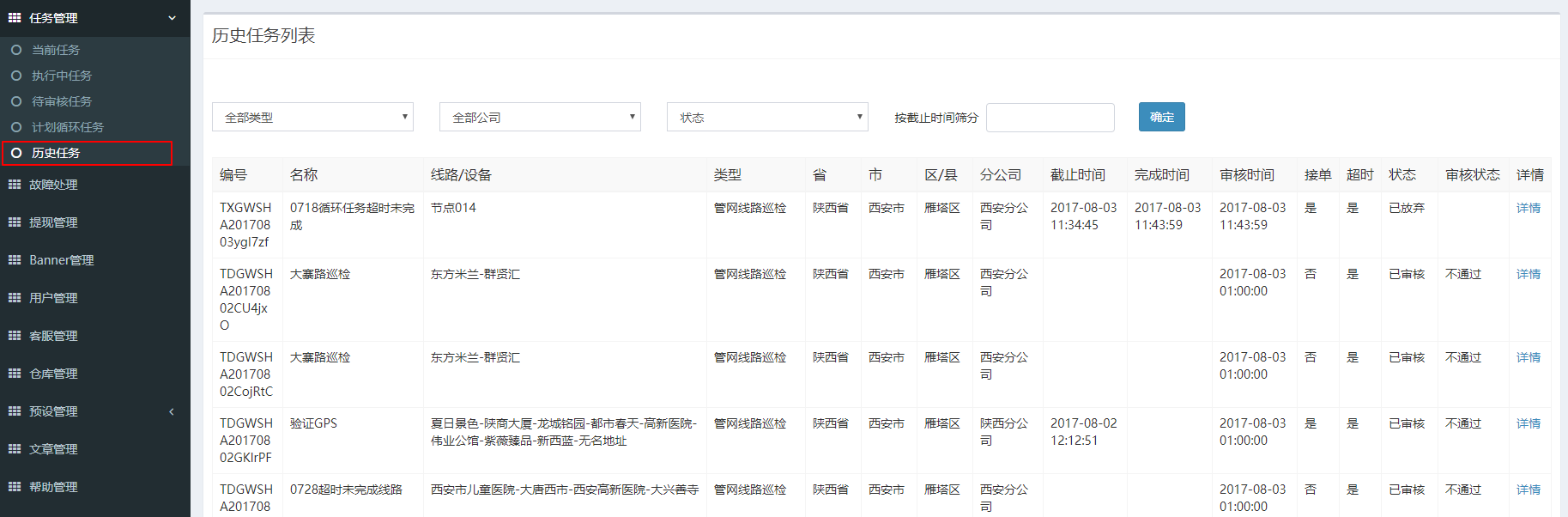Open 详情 for 0728超时未完成线路 task
The image size is (1568, 517).
click(1529, 490)
